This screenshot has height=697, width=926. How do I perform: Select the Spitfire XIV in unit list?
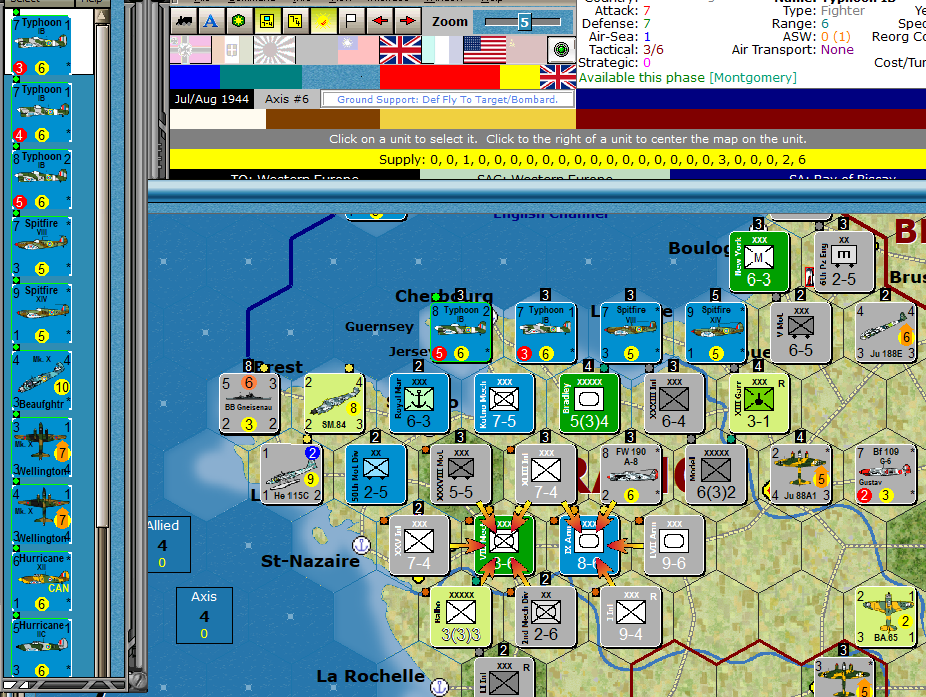pyautogui.click(x=41, y=313)
